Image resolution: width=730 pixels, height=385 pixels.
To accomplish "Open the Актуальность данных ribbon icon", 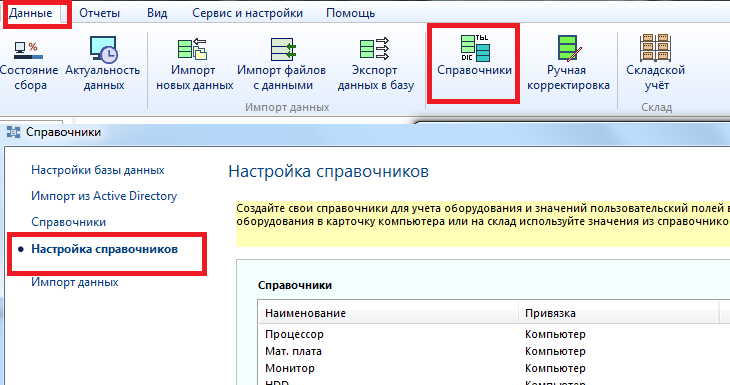I will coord(103,63).
